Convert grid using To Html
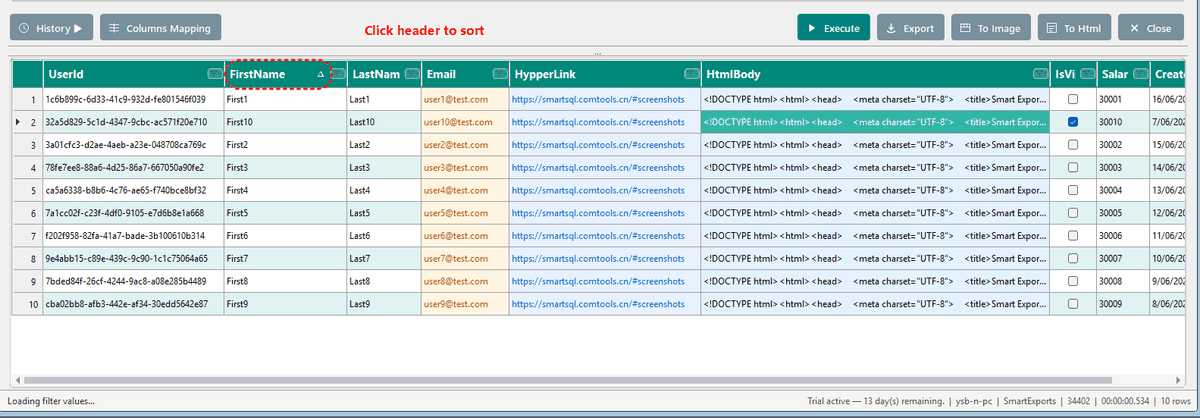1200x418 pixels. (x=1074, y=28)
